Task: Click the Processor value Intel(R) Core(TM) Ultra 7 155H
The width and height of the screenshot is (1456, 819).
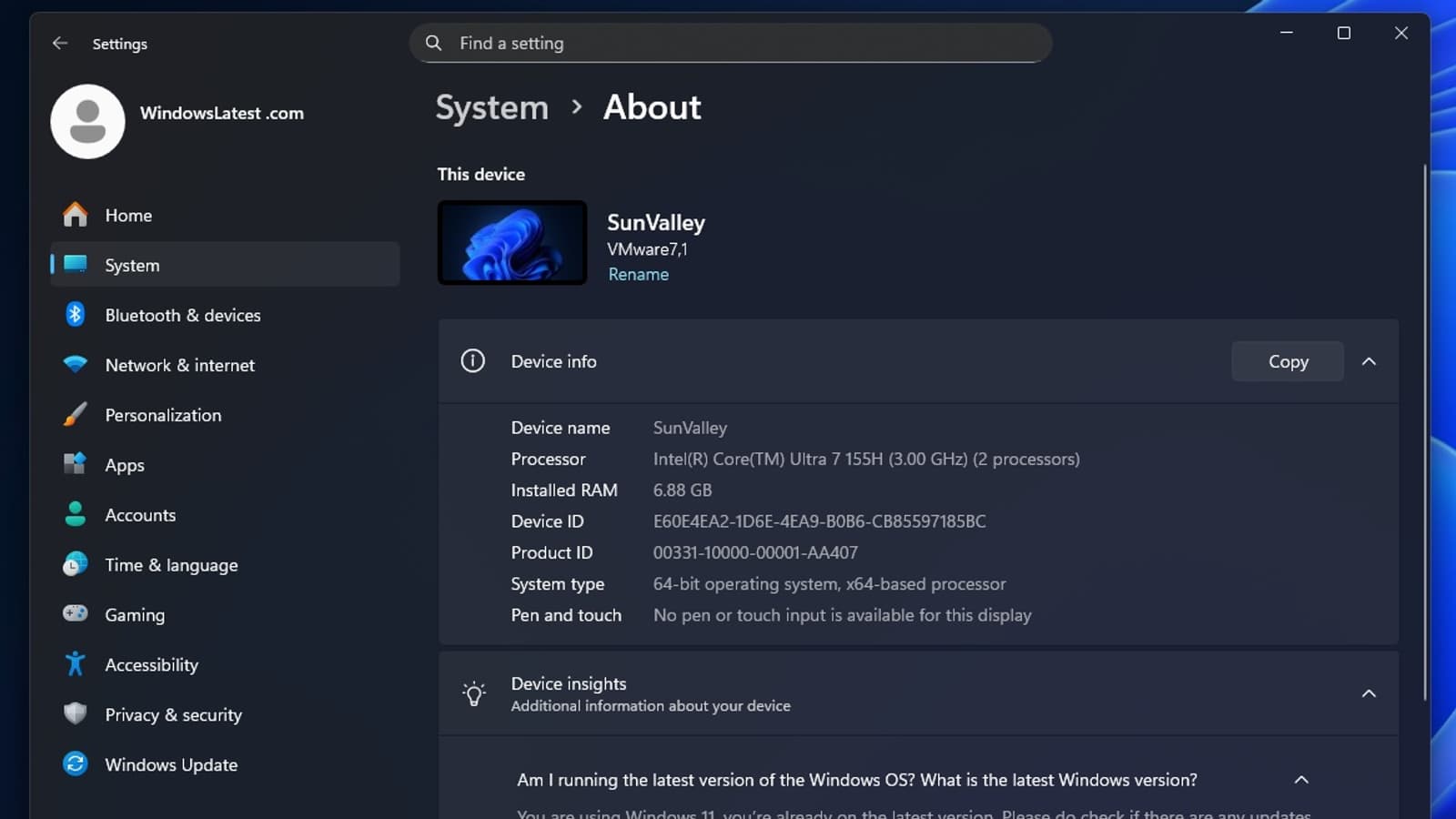Action: coord(866,459)
